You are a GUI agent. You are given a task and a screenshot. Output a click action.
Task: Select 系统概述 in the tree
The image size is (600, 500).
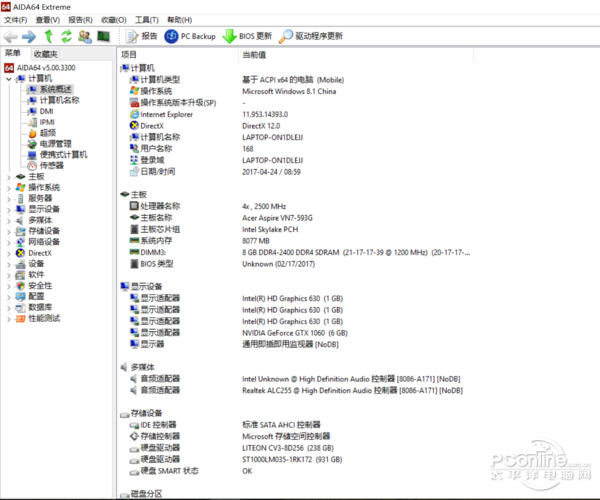[55, 90]
